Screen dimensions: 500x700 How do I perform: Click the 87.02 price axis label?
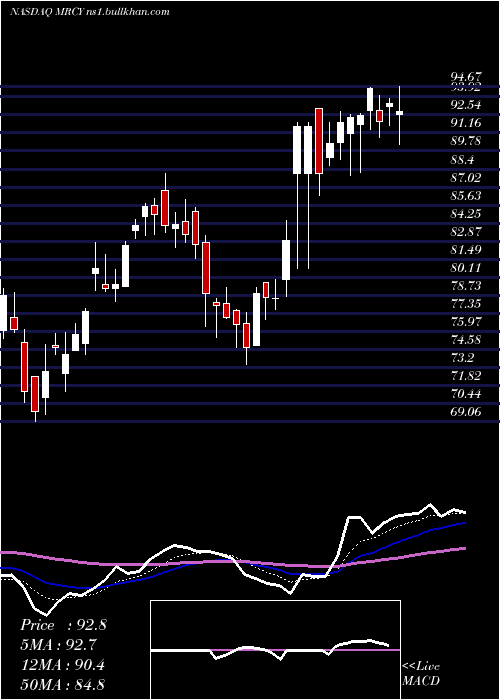(x=466, y=178)
